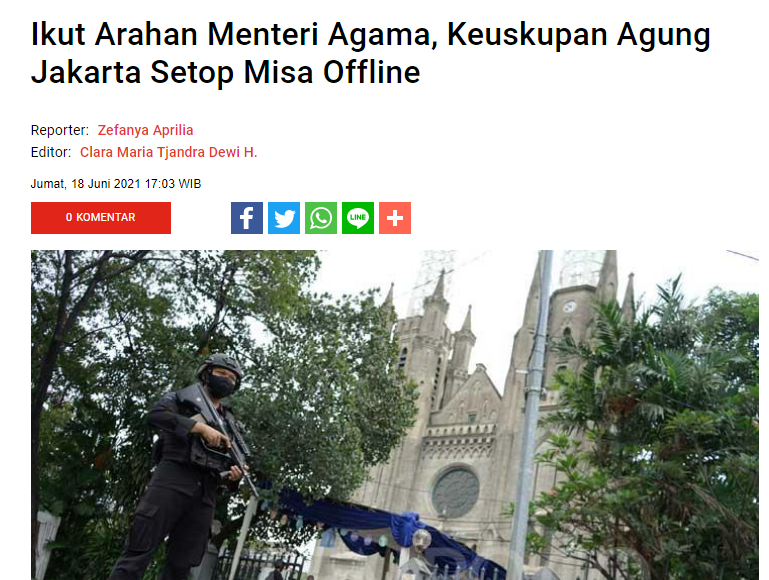
Task: Click the 'Reporter:' label text
Action: tap(60, 130)
